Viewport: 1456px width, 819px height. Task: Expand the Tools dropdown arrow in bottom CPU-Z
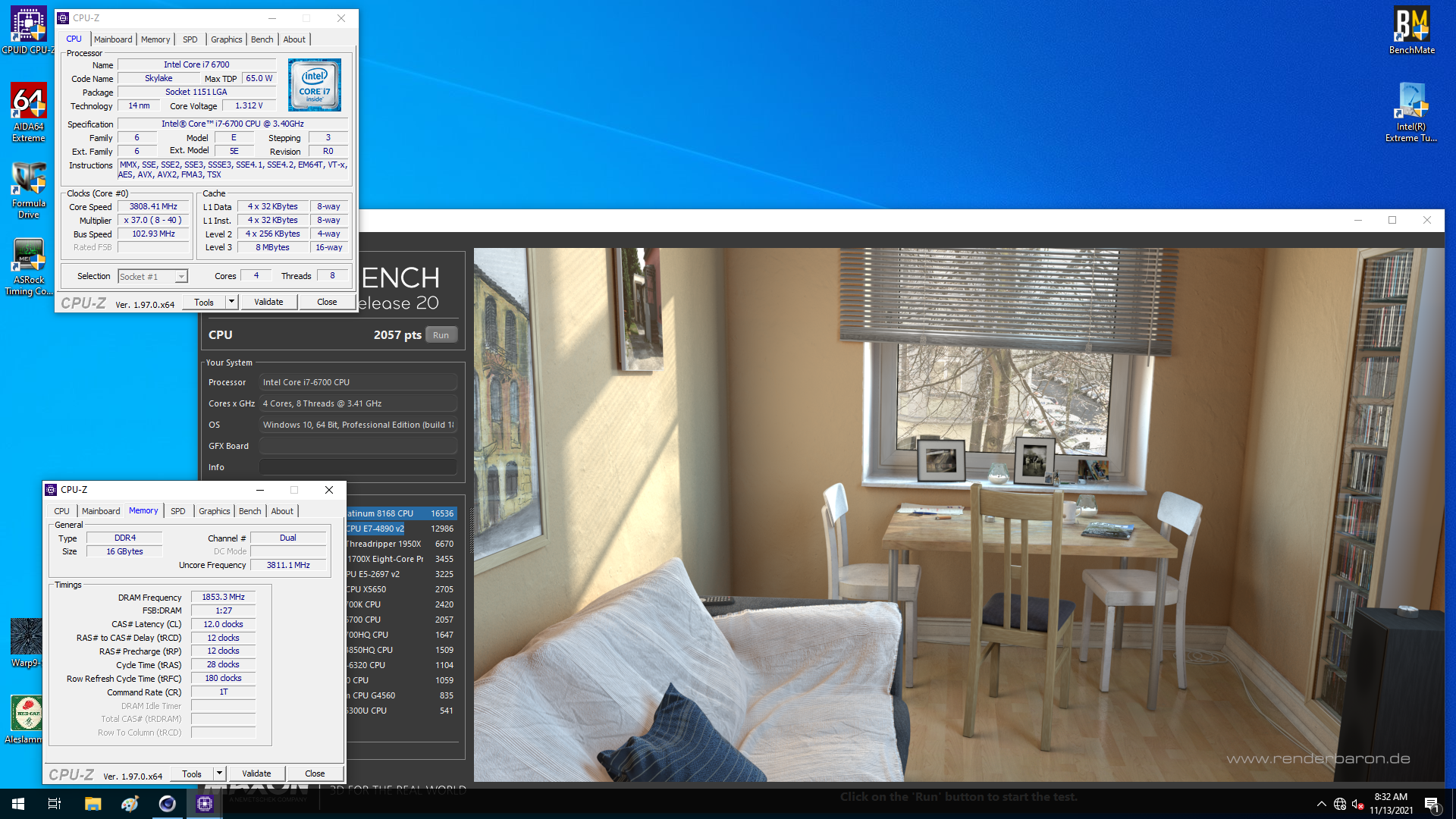coord(220,773)
